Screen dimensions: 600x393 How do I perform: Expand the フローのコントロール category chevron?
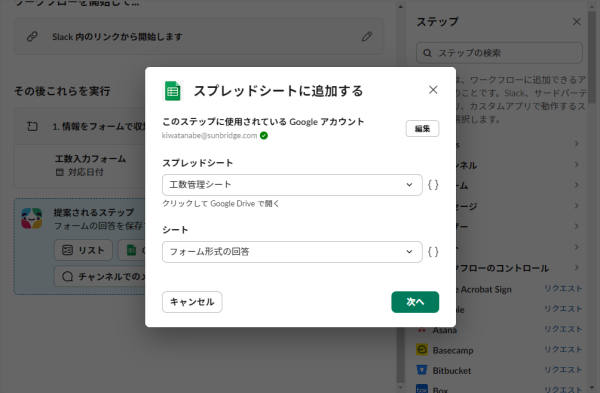pos(577,267)
